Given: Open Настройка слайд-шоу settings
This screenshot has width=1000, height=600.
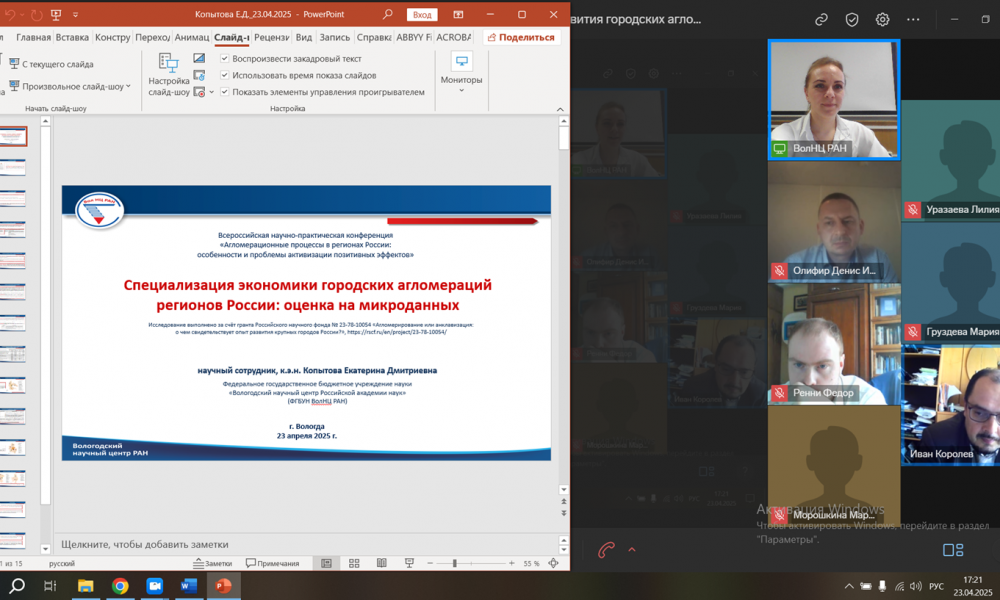Looking at the screenshot, I should pos(168,75).
